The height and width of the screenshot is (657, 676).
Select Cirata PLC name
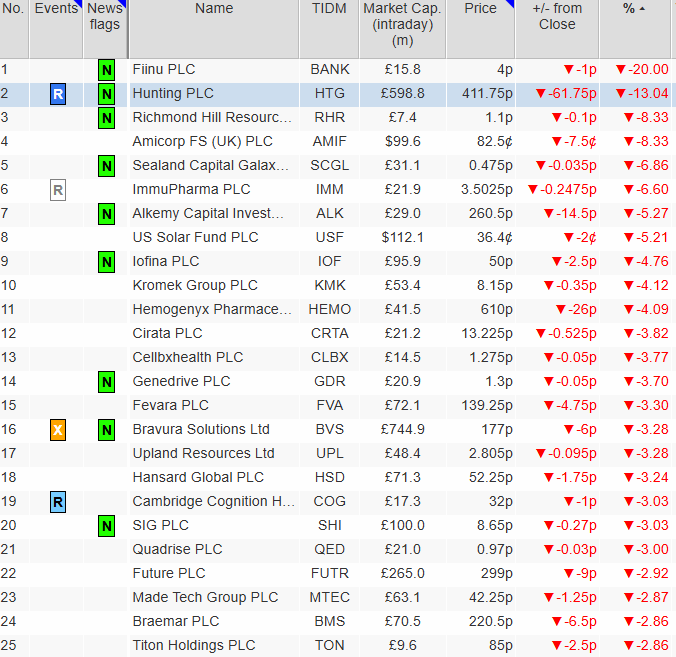(x=167, y=333)
